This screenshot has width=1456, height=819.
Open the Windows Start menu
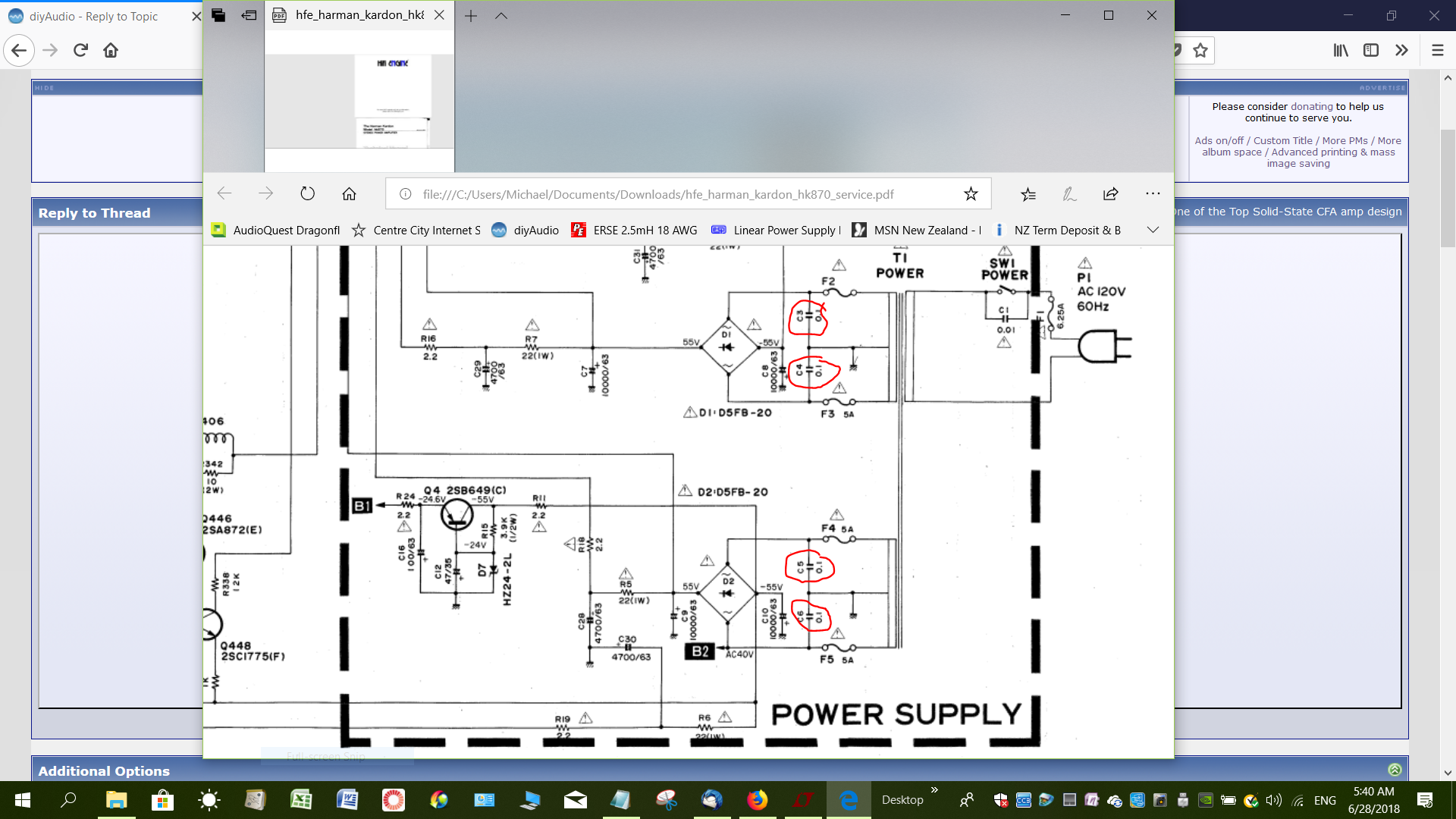coord(23,800)
